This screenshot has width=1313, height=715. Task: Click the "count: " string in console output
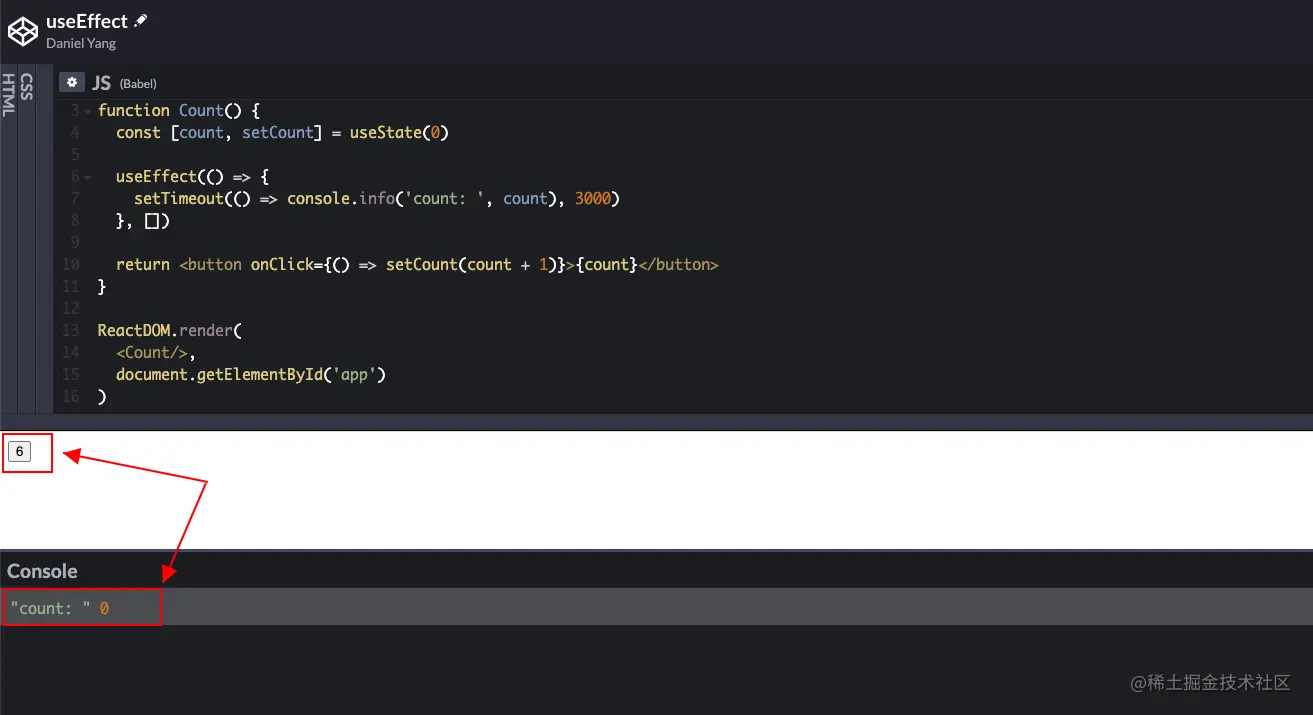tap(50, 608)
